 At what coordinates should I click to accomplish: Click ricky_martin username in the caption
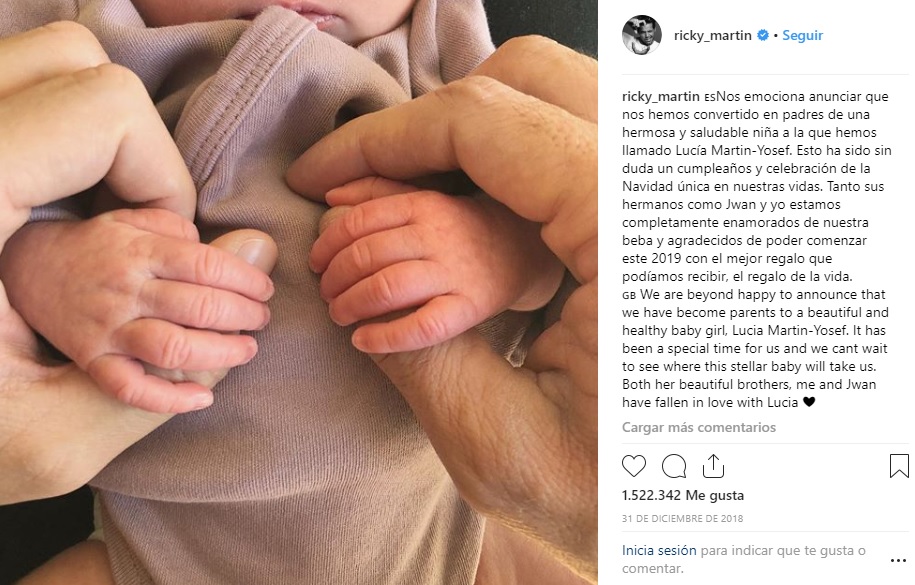tap(661, 96)
